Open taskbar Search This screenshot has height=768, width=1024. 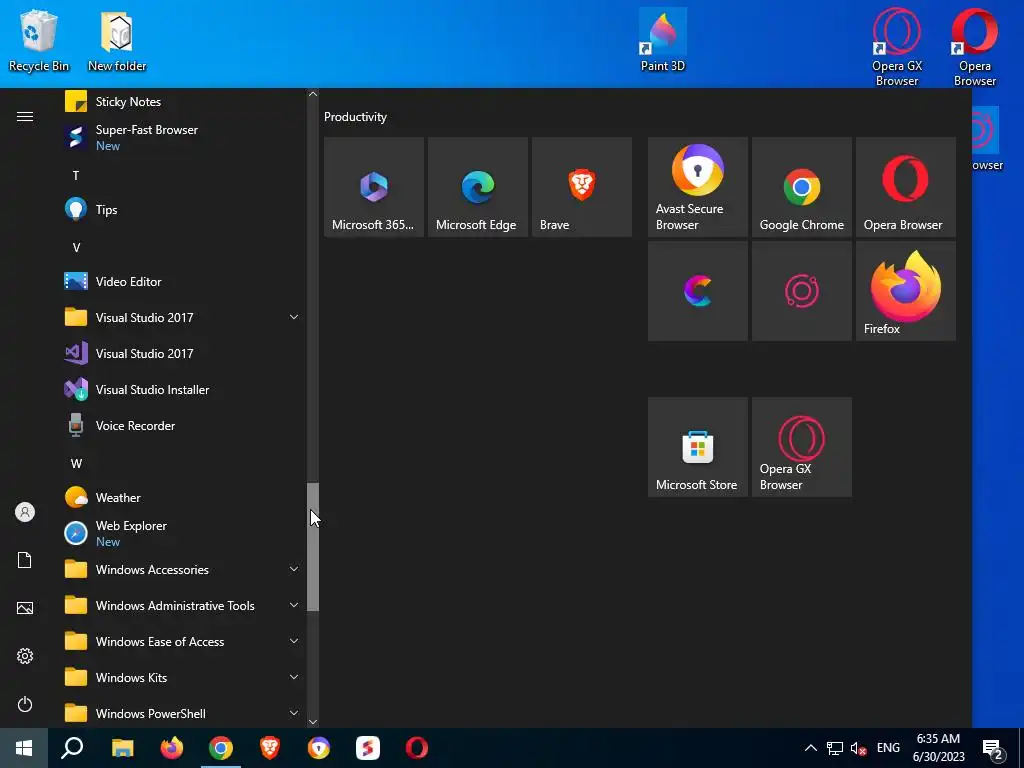point(72,748)
